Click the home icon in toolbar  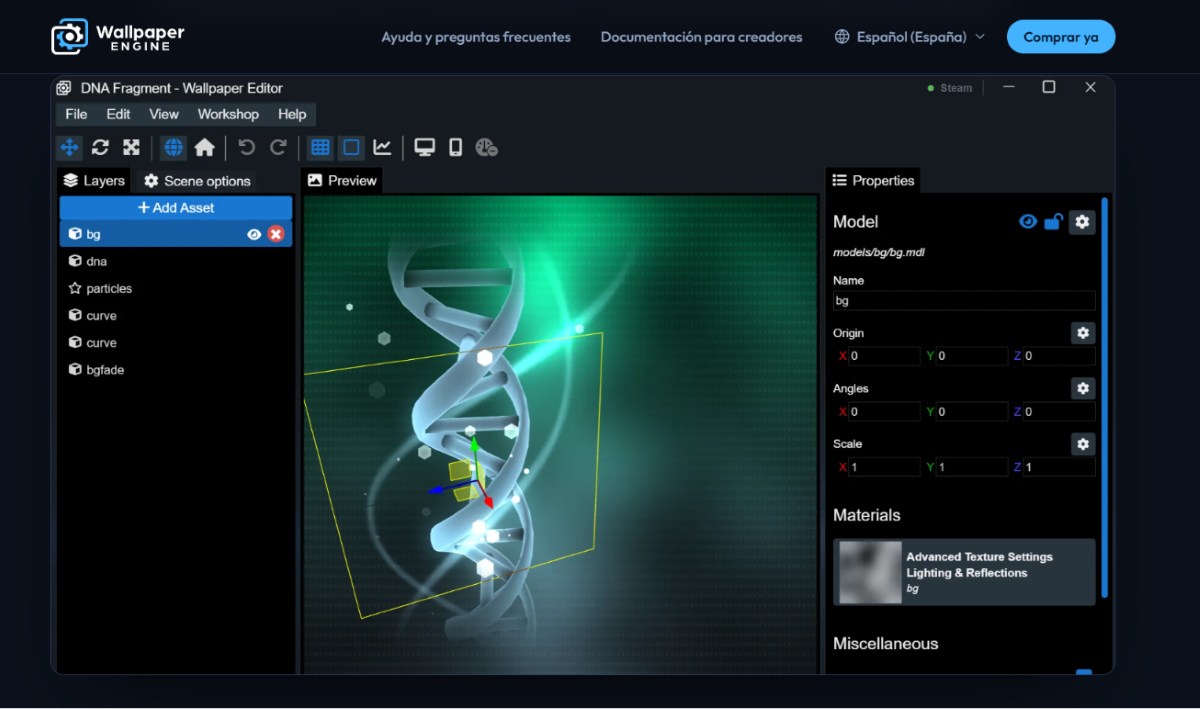[205, 148]
